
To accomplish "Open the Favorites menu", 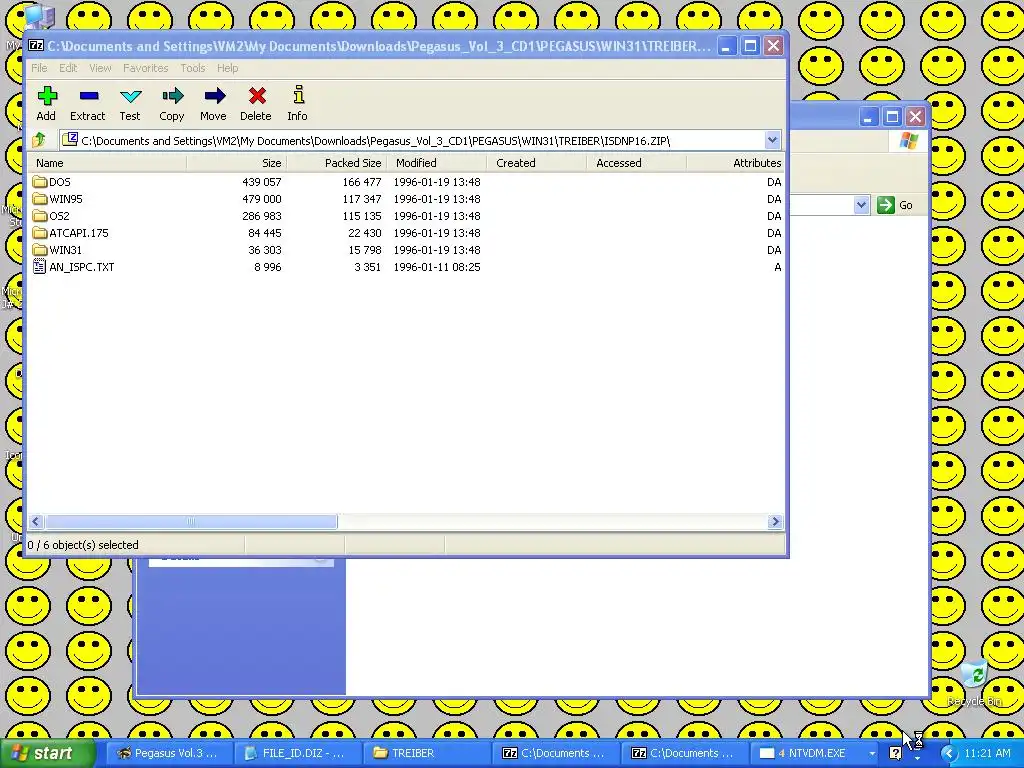I will (146, 68).
